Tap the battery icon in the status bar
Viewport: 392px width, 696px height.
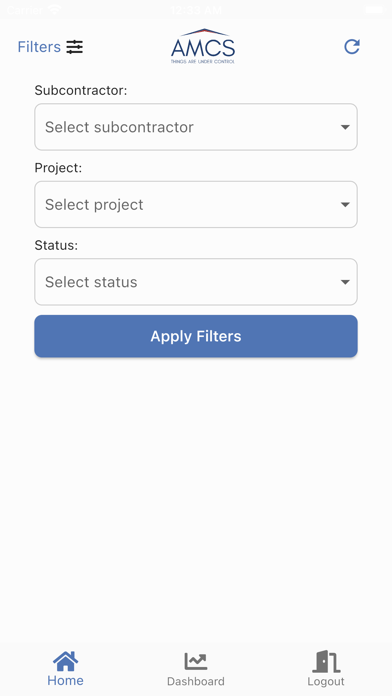(x=374, y=9)
